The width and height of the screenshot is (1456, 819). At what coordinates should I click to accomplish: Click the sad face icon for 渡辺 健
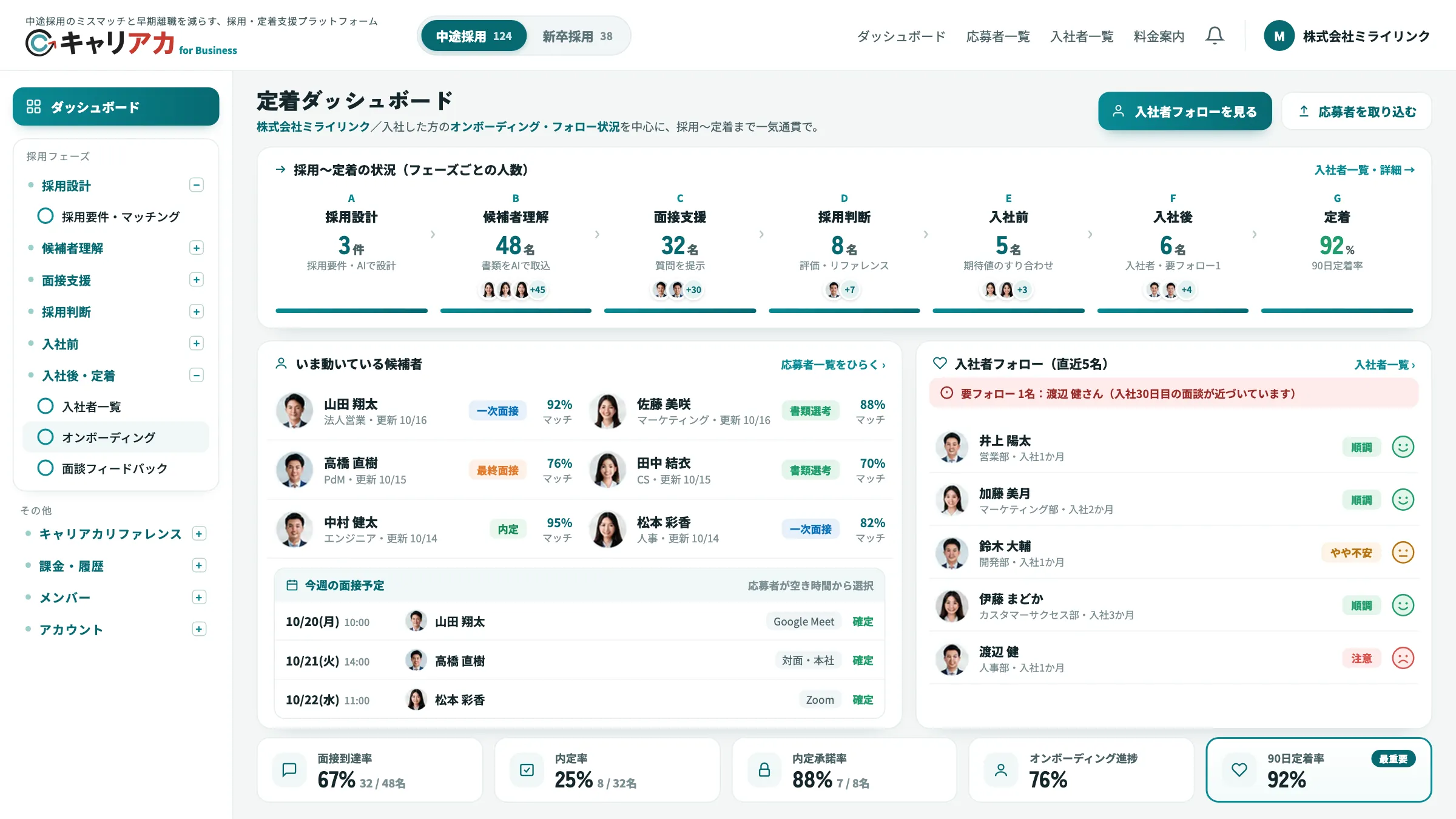tap(1403, 658)
